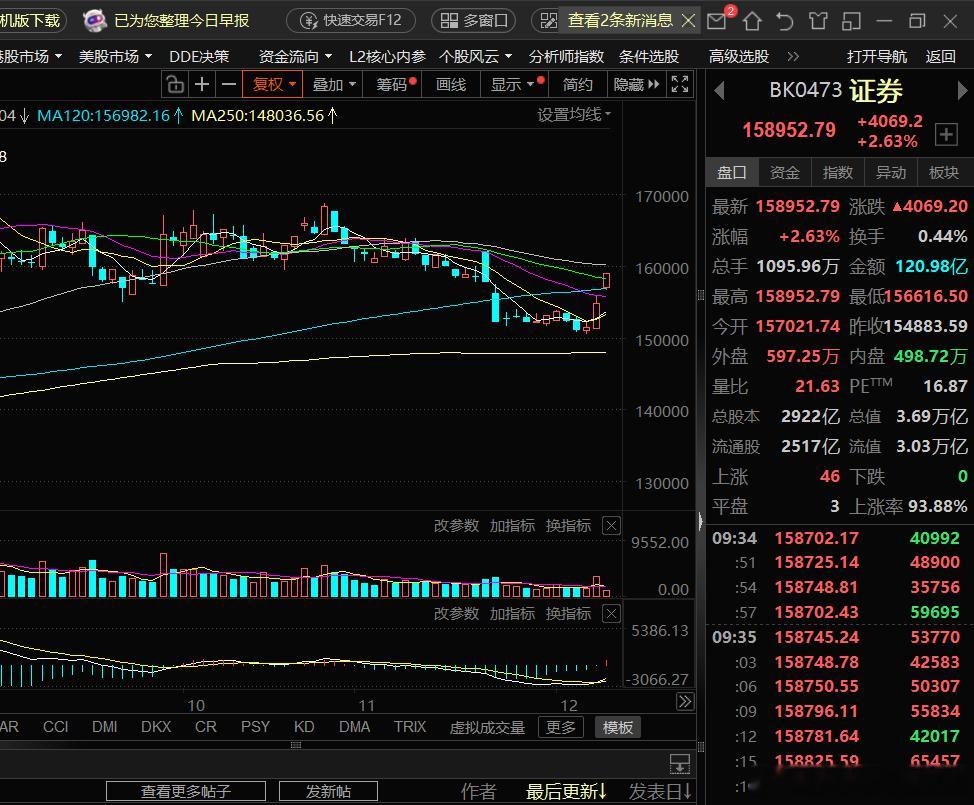Screen dimensions: 974x805
Task: Open 条件选股 menu
Action: pos(649,57)
